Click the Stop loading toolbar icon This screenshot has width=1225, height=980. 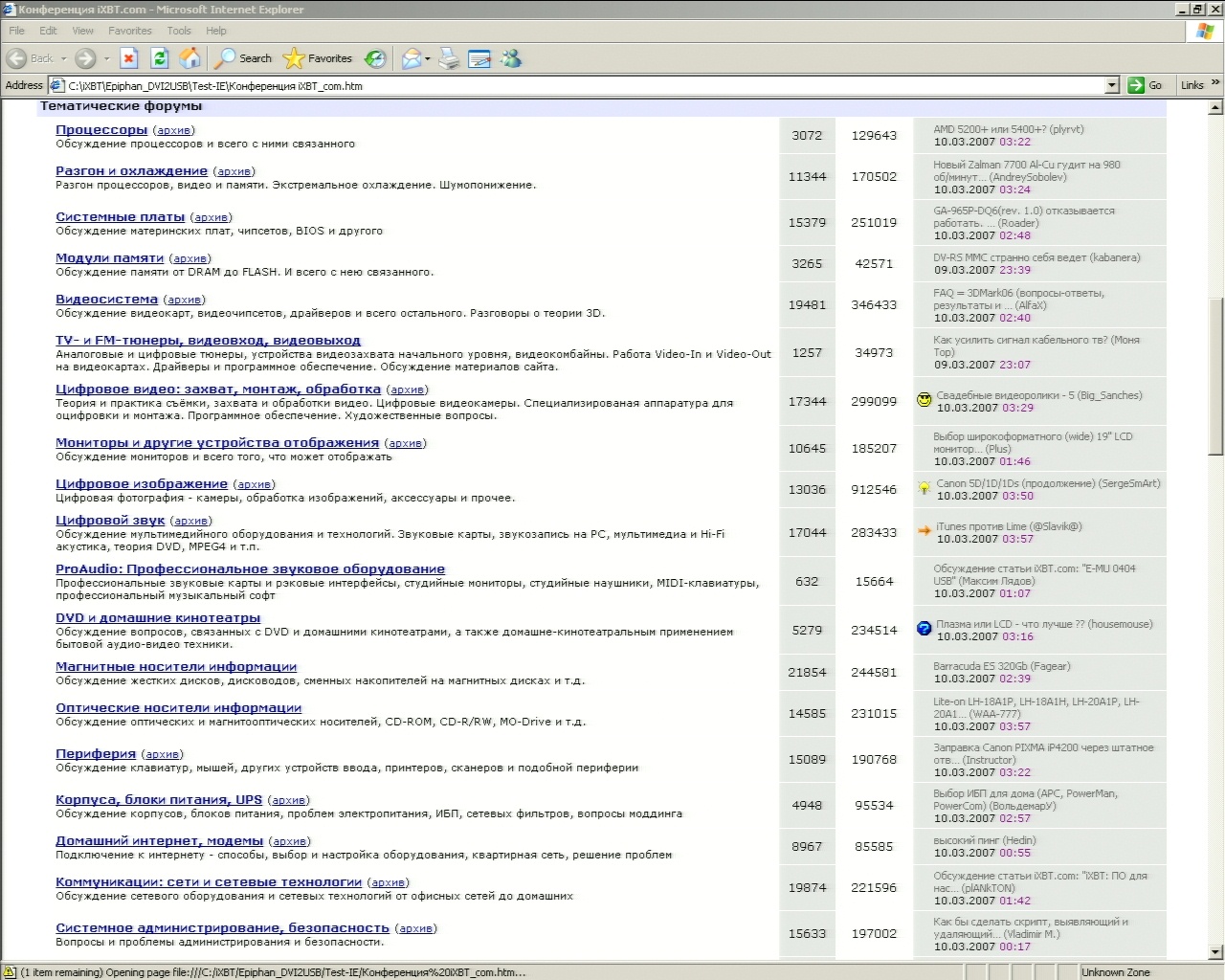(x=129, y=58)
